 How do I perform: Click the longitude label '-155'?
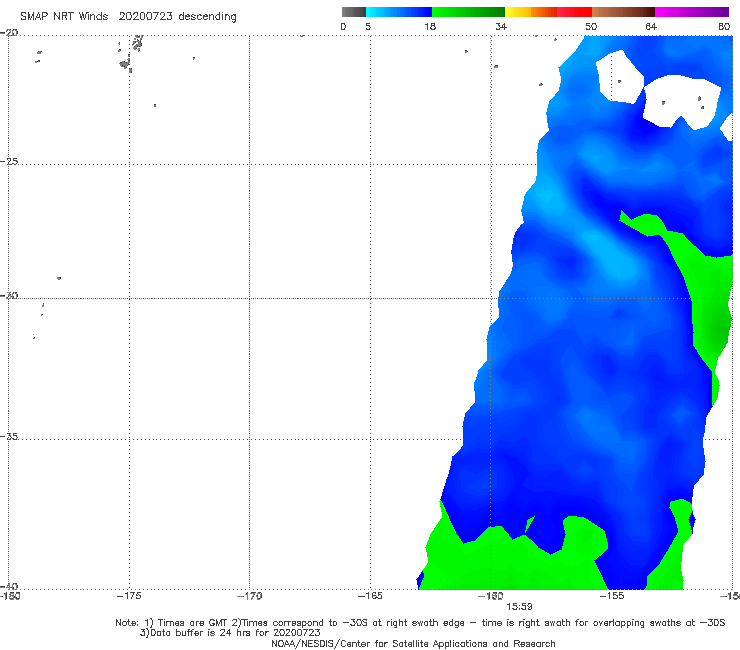click(612, 596)
